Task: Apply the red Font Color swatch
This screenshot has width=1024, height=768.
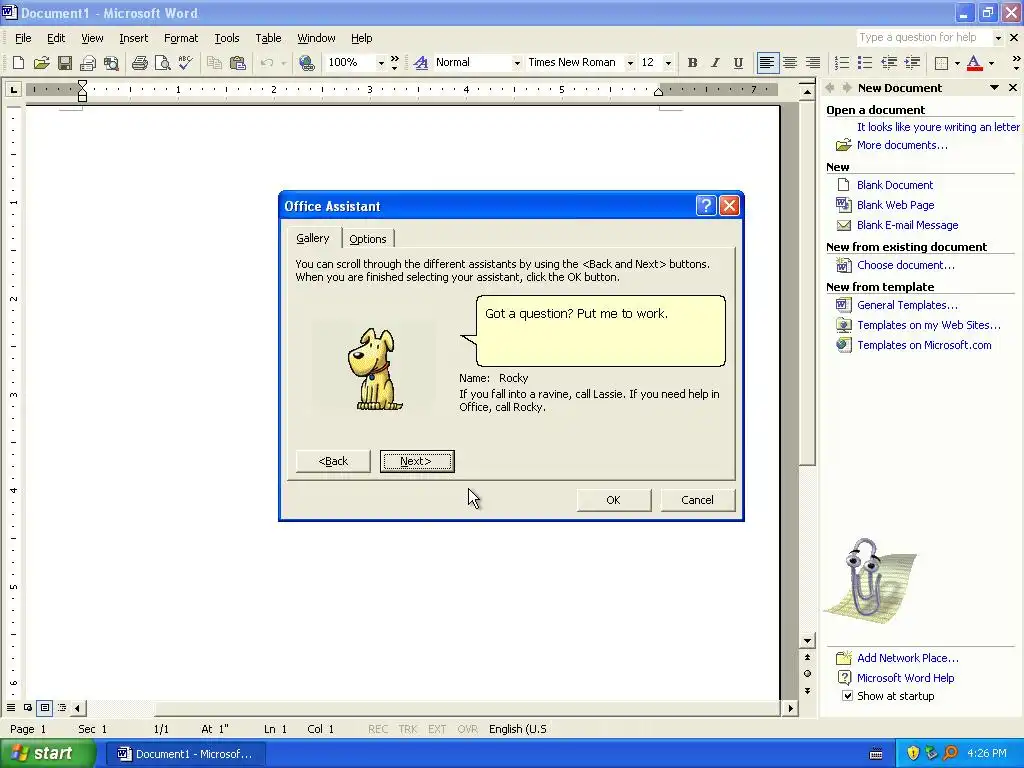Action: pos(974,63)
